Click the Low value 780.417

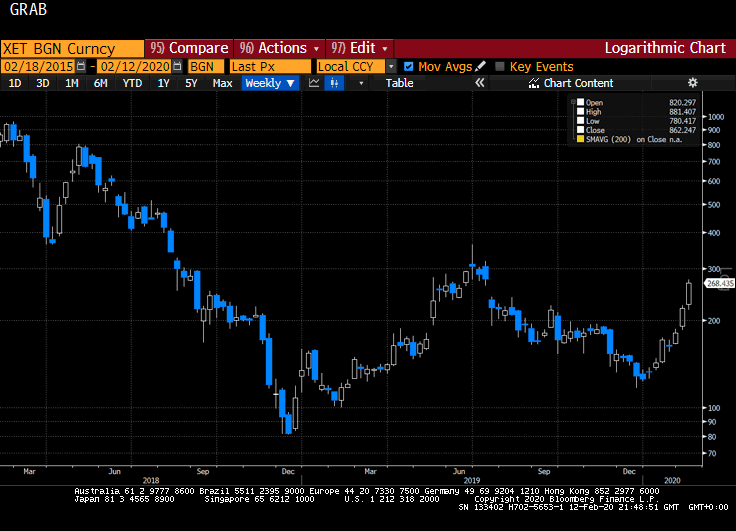pos(682,121)
